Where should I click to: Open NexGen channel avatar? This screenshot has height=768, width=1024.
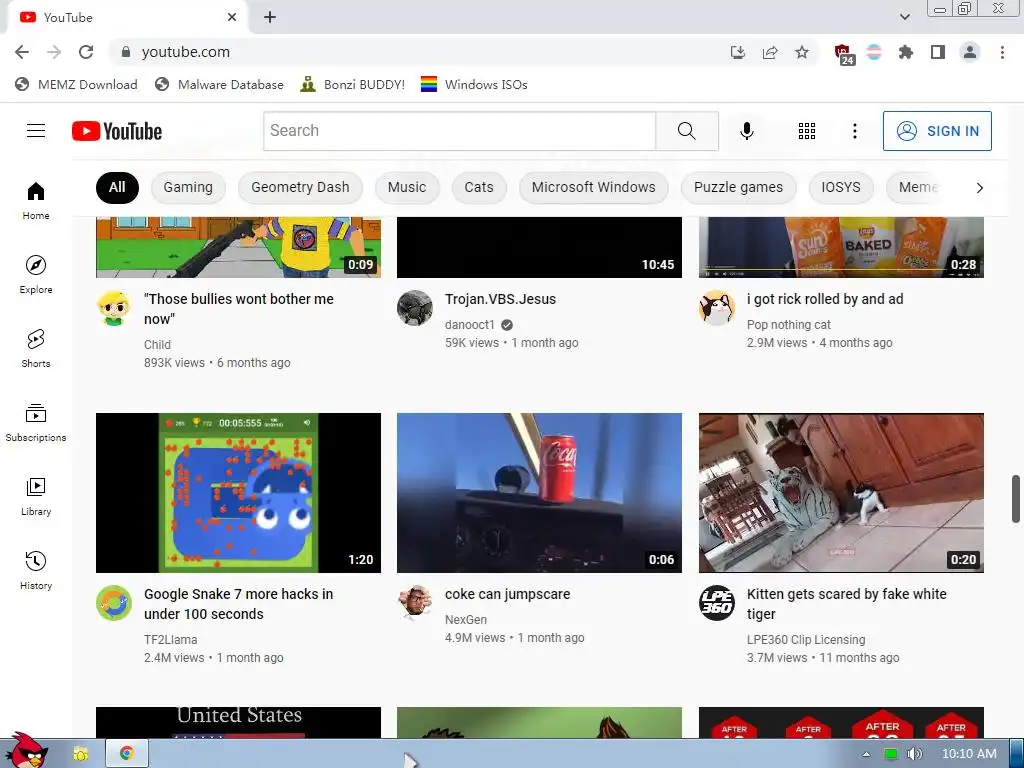pyautogui.click(x=415, y=603)
